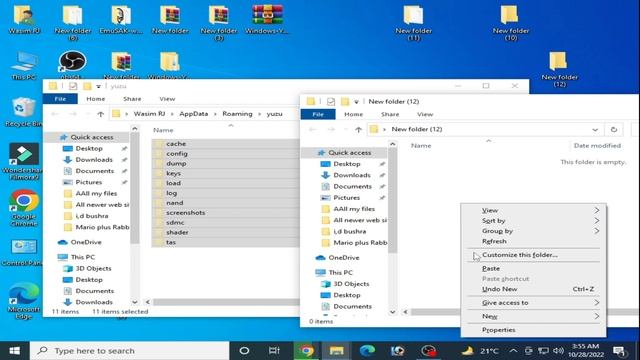Open Home tab in yuzu window
This screenshot has width=640, height=360.
(x=96, y=99)
